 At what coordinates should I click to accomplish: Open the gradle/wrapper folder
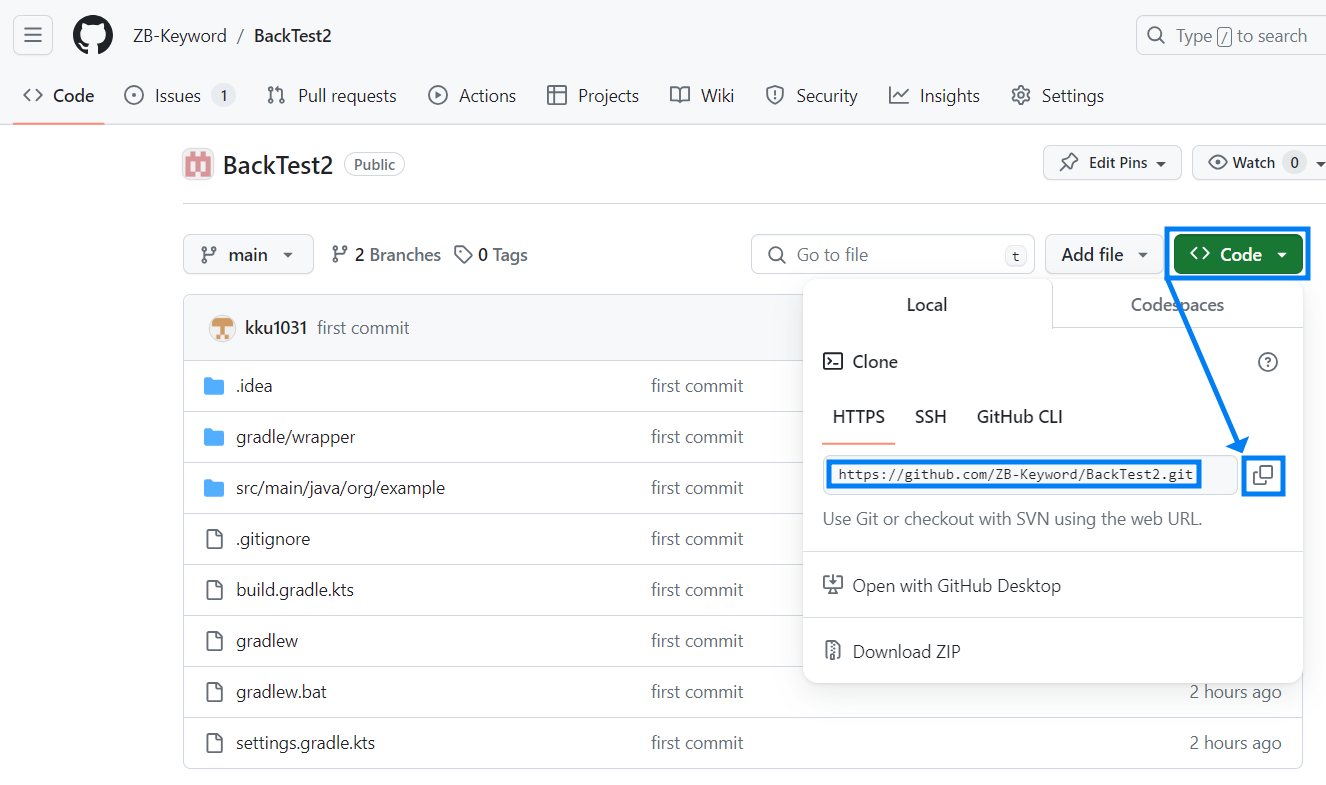click(x=296, y=437)
